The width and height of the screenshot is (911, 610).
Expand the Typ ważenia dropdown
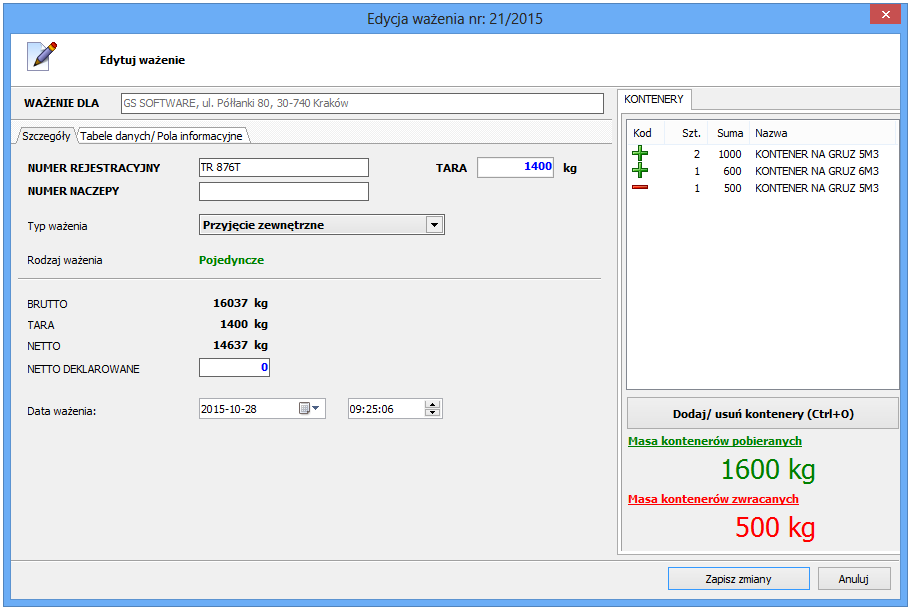pyautogui.click(x=434, y=225)
